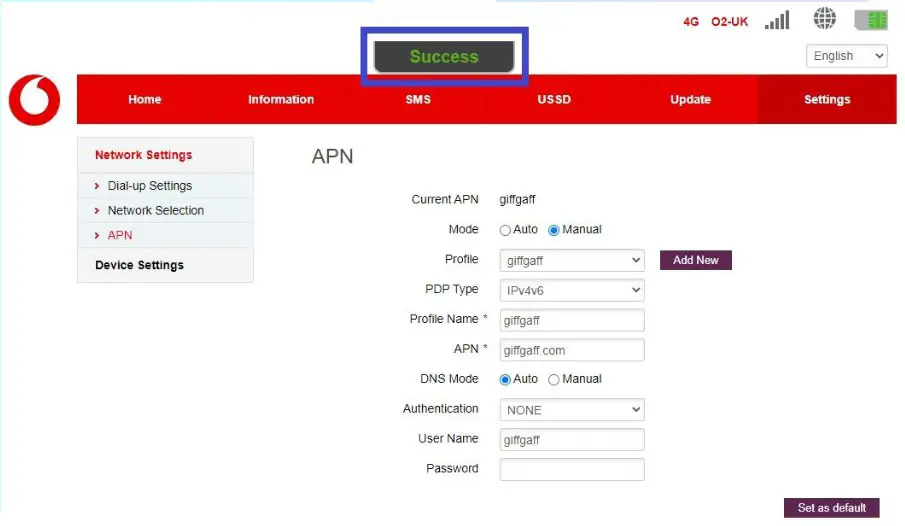
Task: Open the language dropdown showing English
Action: click(x=846, y=56)
